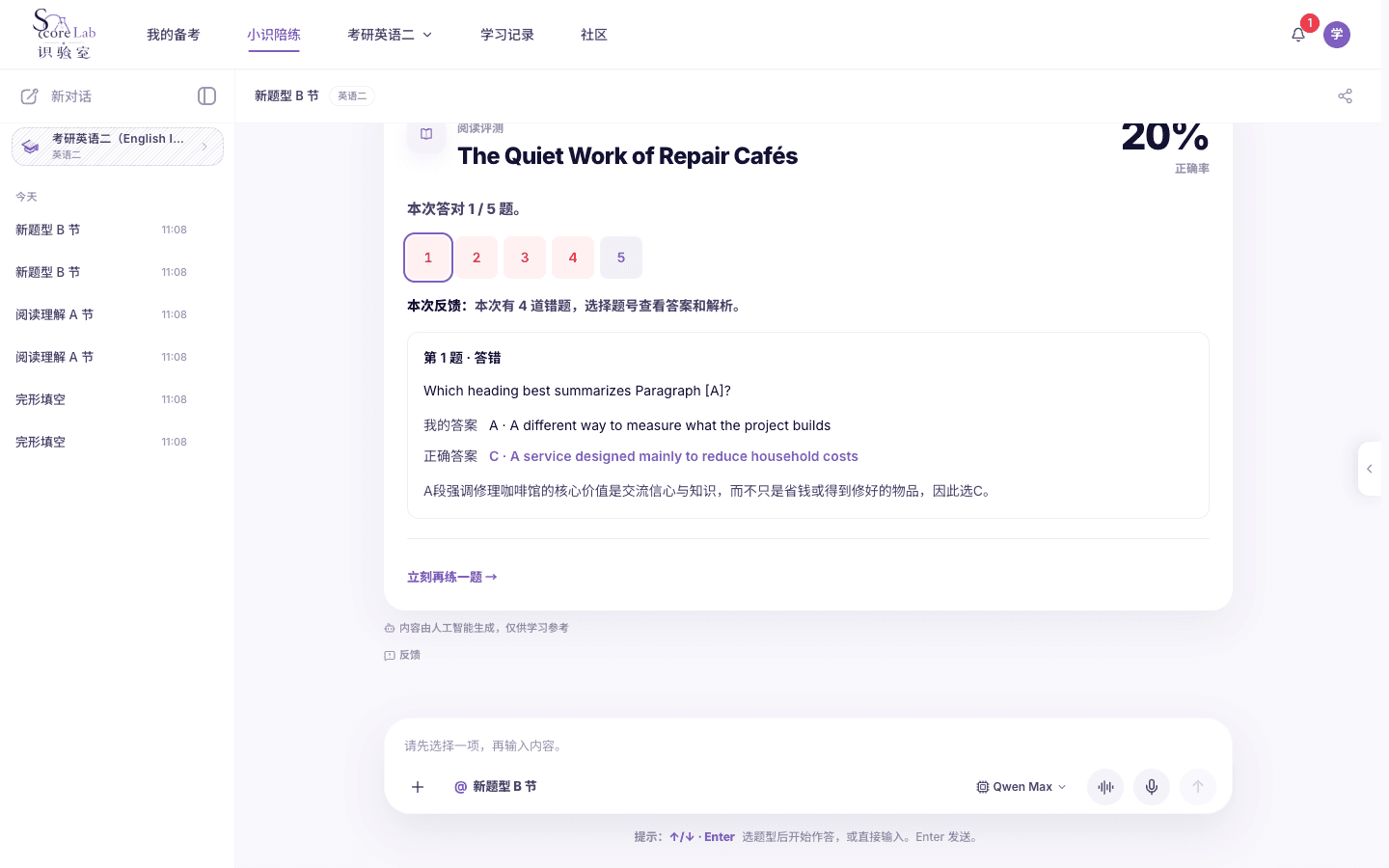Open the notification bell
This screenshot has height=868, width=1389.
point(1298,35)
